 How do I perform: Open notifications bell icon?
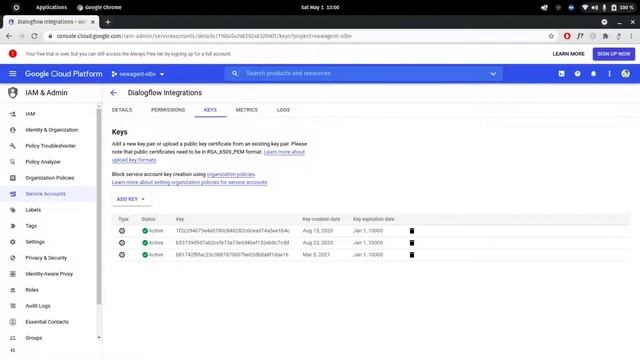[593, 74]
